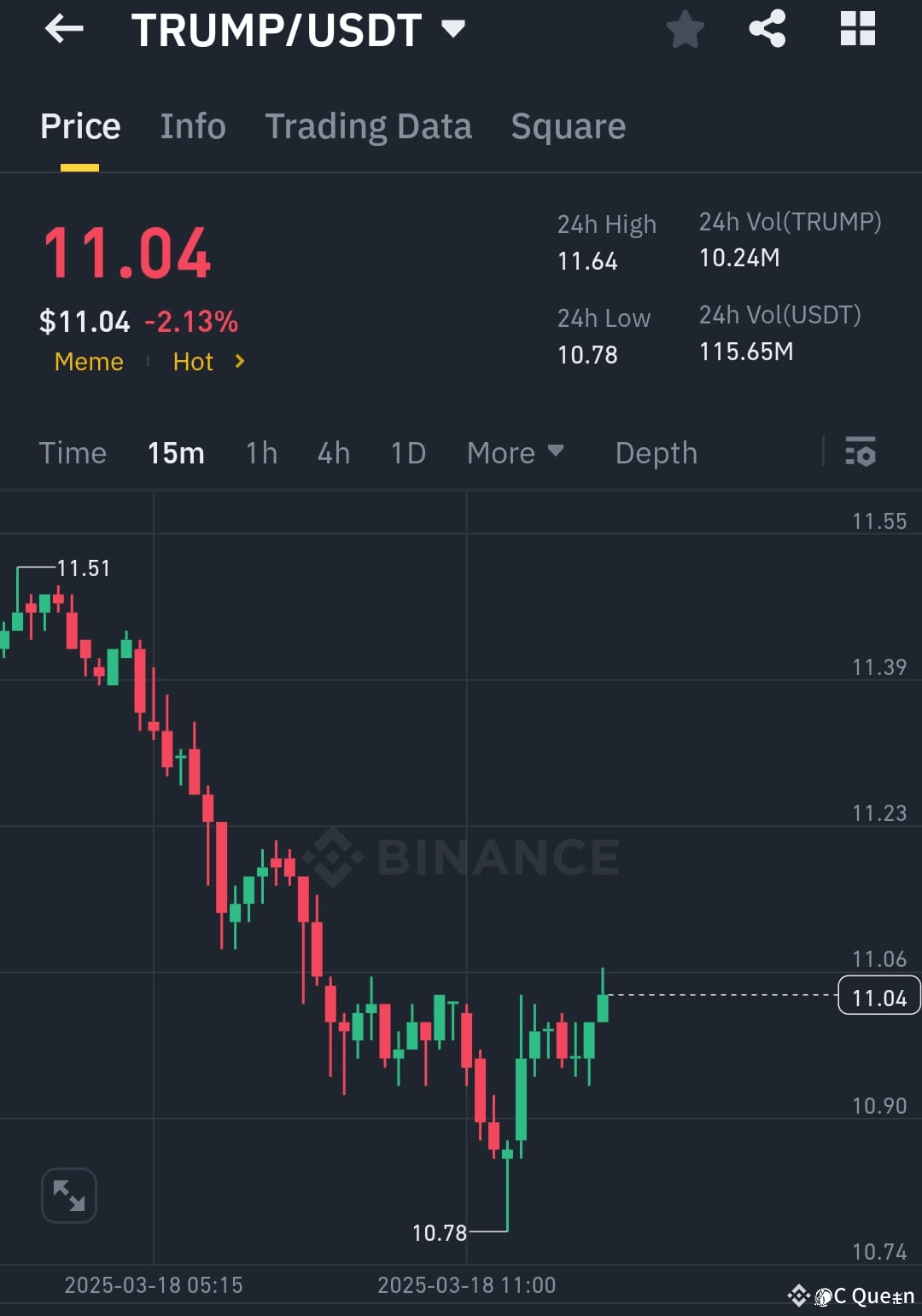
Task: Click the Meme category link
Action: (x=88, y=362)
